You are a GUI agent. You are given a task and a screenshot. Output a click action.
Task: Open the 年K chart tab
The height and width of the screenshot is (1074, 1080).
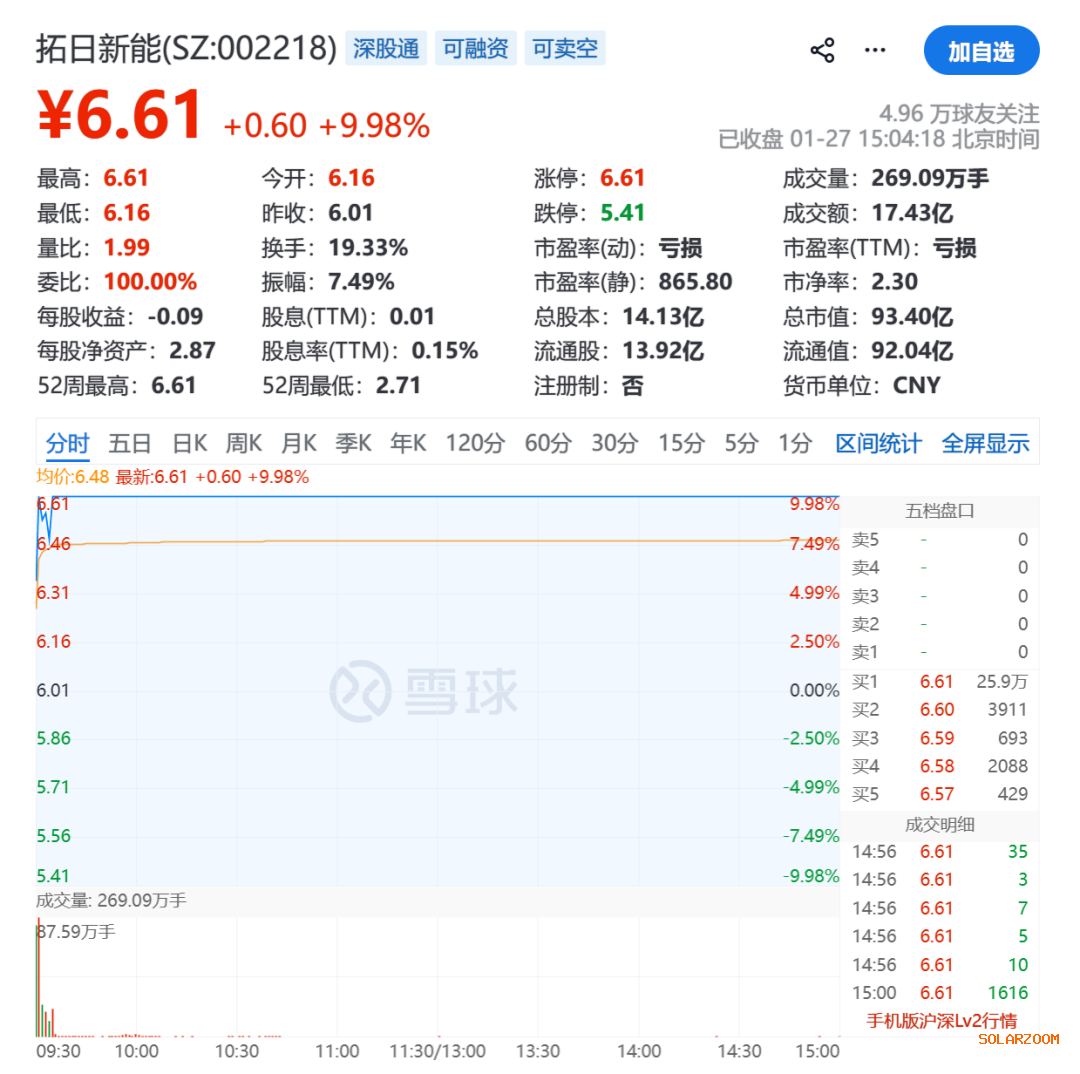tap(408, 444)
